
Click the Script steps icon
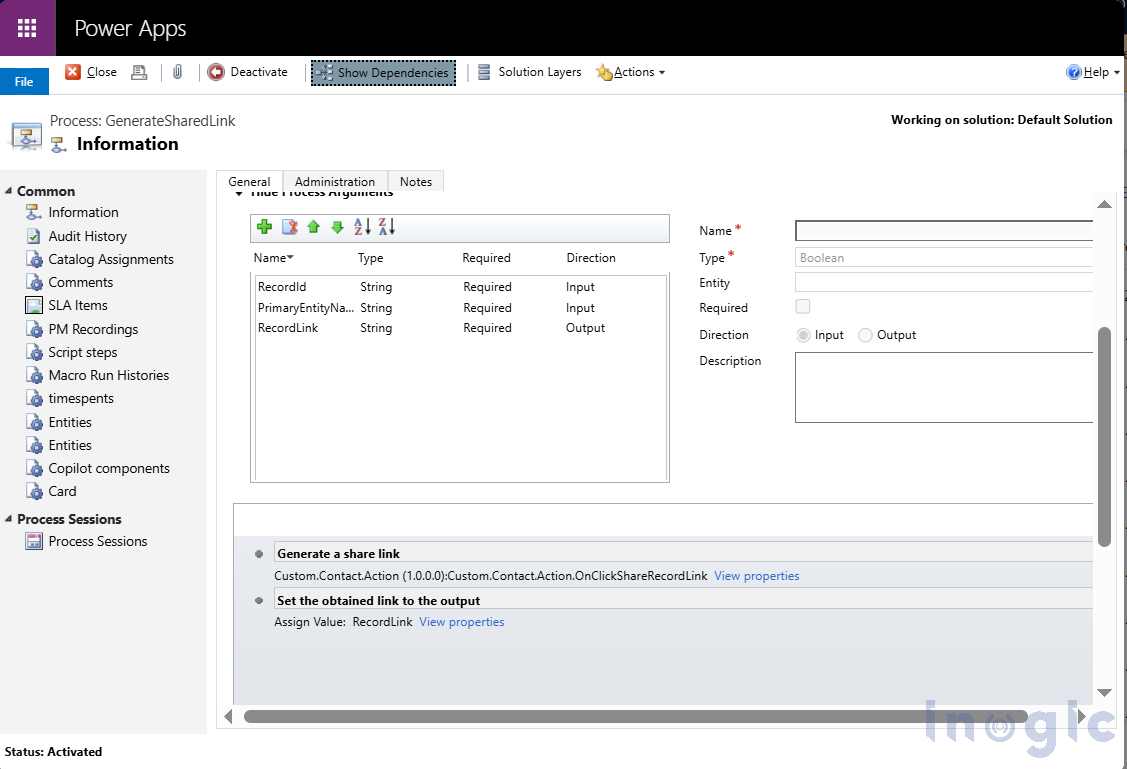click(34, 352)
